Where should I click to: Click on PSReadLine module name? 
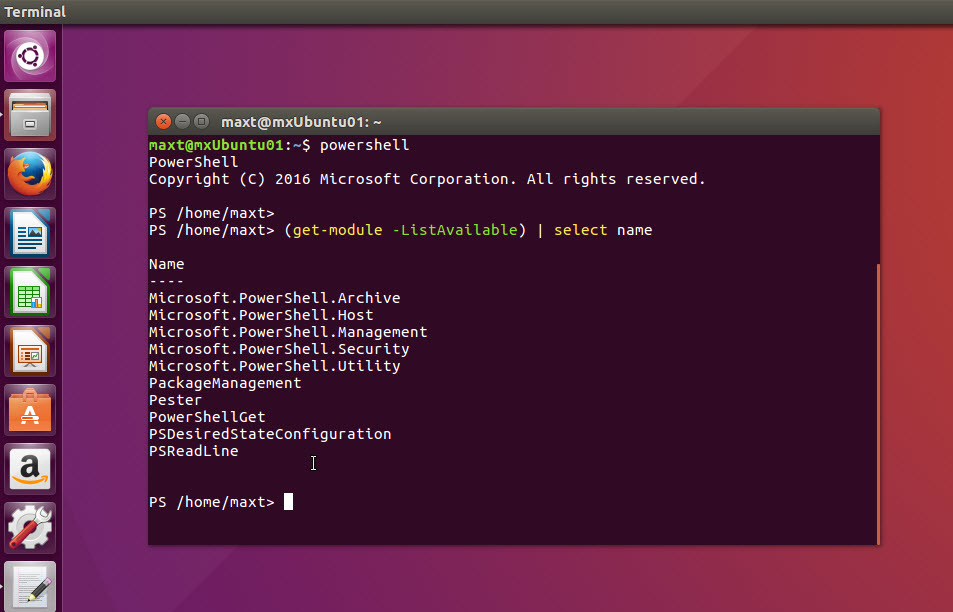(194, 452)
